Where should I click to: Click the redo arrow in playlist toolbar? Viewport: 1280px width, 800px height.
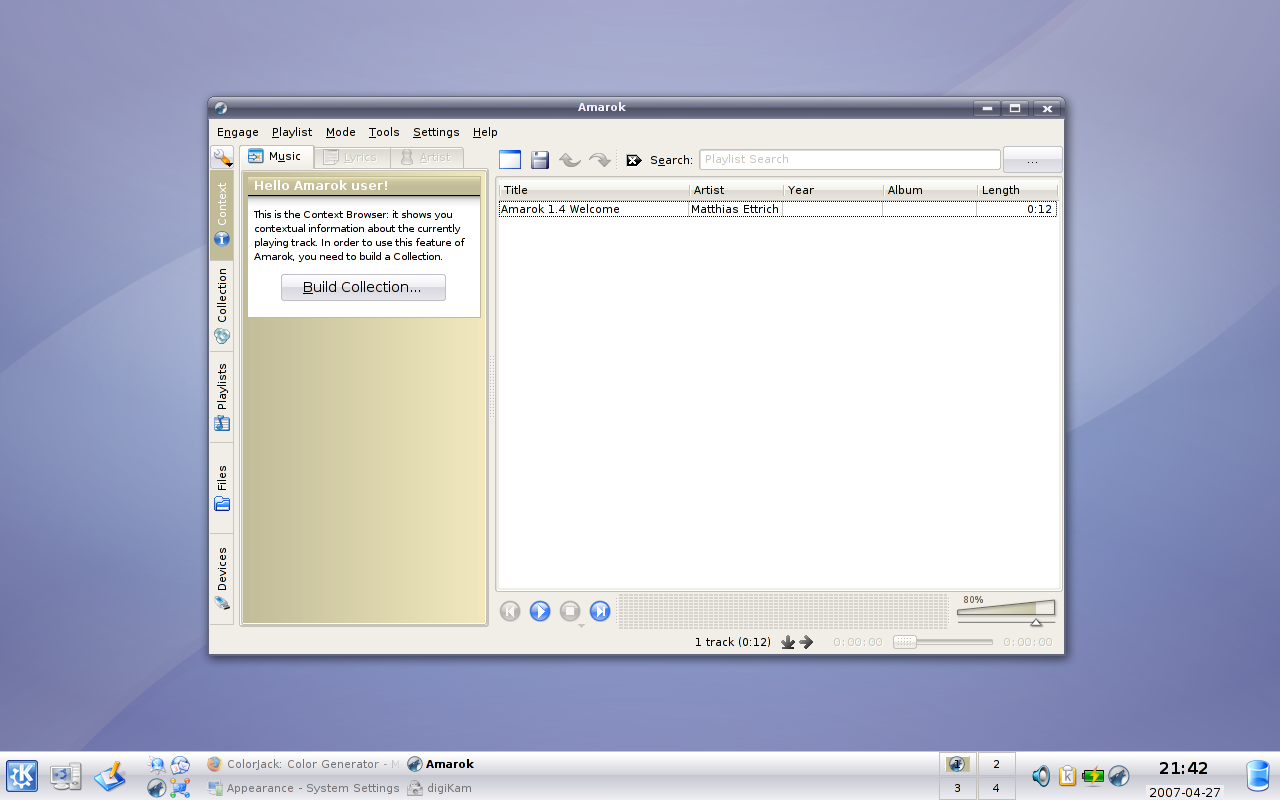tap(600, 160)
